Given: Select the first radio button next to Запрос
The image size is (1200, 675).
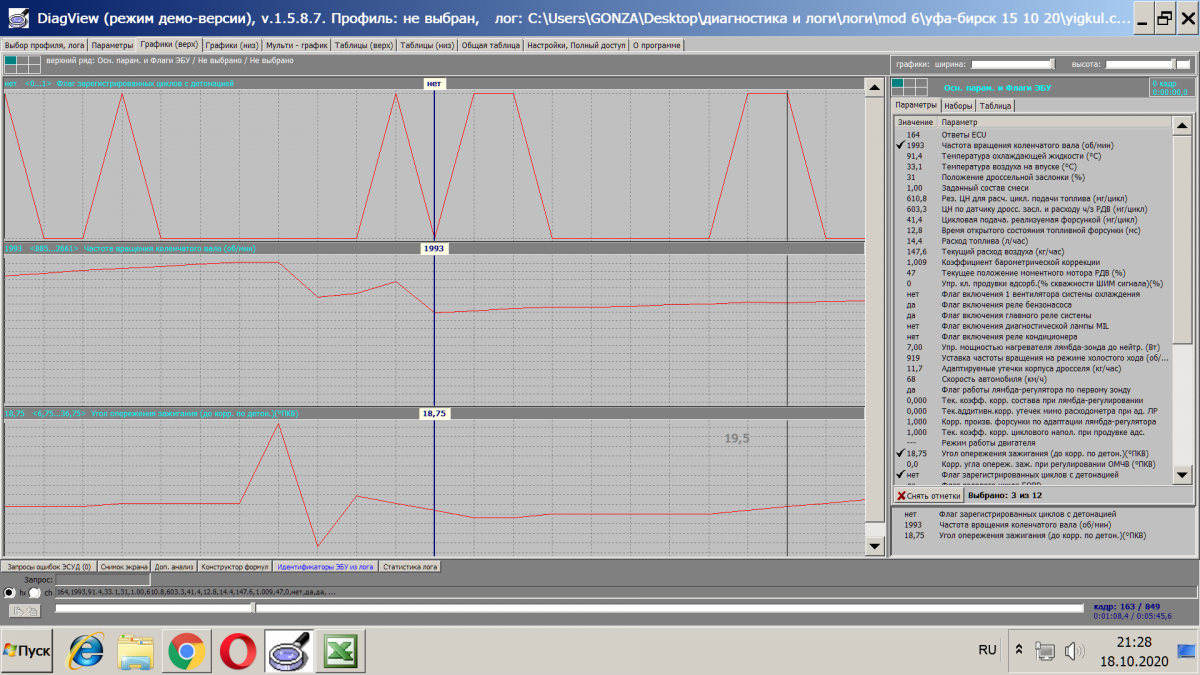Looking at the screenshot, I should point(10,593).
